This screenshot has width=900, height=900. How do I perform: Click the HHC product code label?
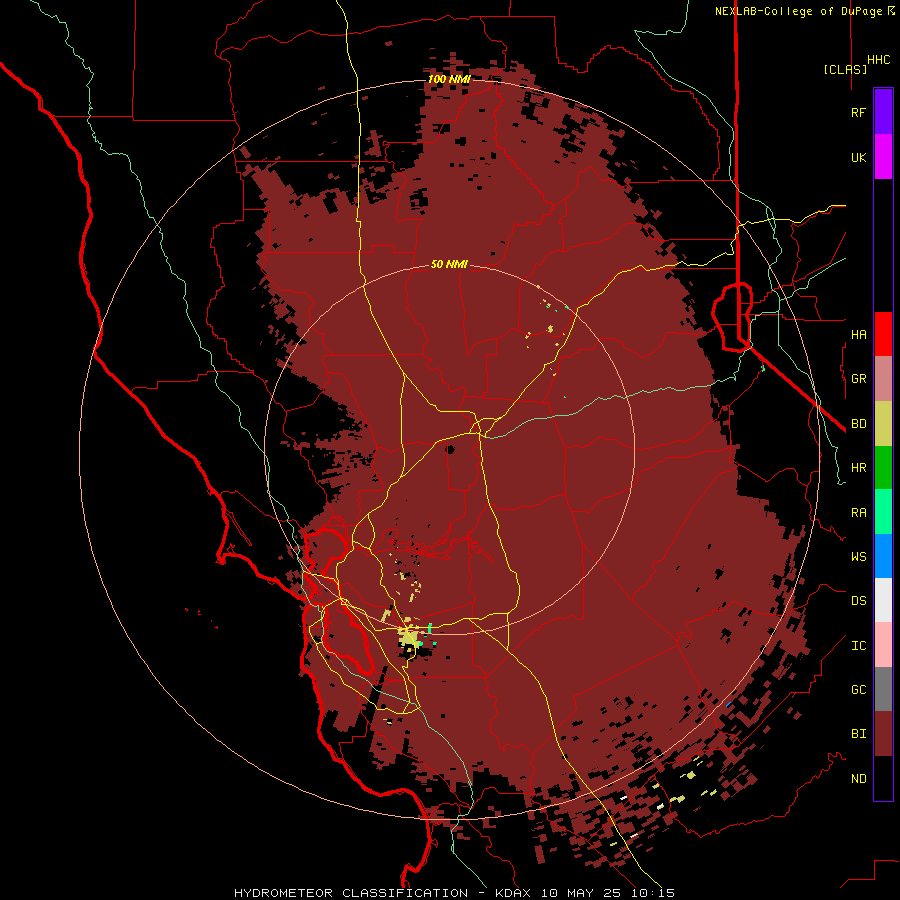click(x=879, y=60)
